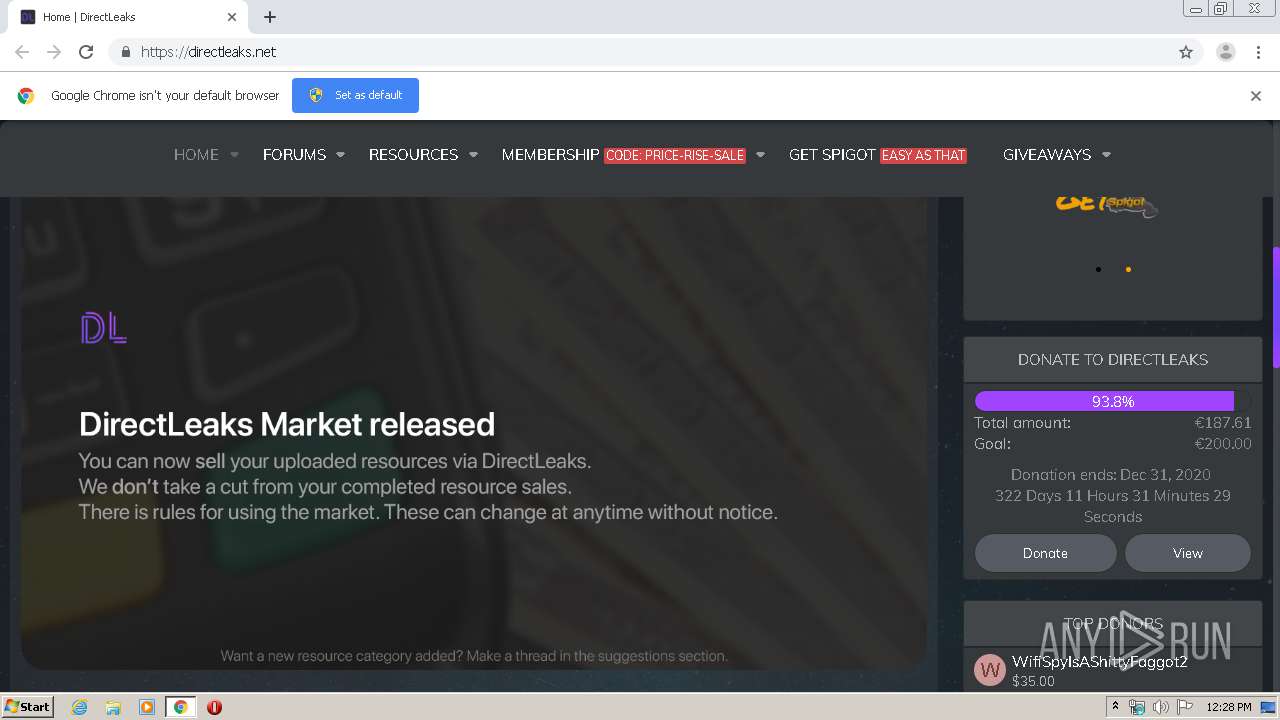Open the Windows Start menu
The width and height of the screenshot is (1280, 720).
pos(28,706)
